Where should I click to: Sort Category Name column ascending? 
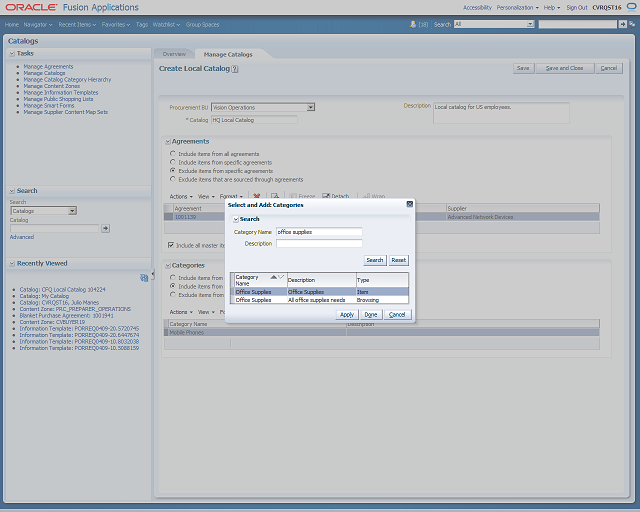pos(273,277)
